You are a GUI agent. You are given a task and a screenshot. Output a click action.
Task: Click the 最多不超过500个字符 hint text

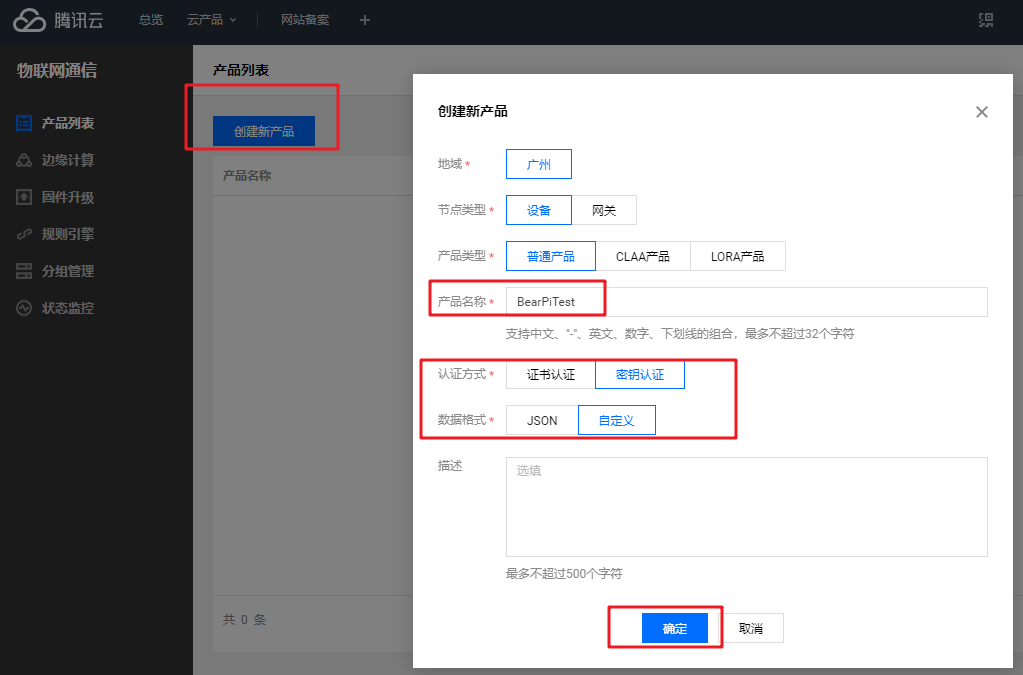click(x=564, y=573)
